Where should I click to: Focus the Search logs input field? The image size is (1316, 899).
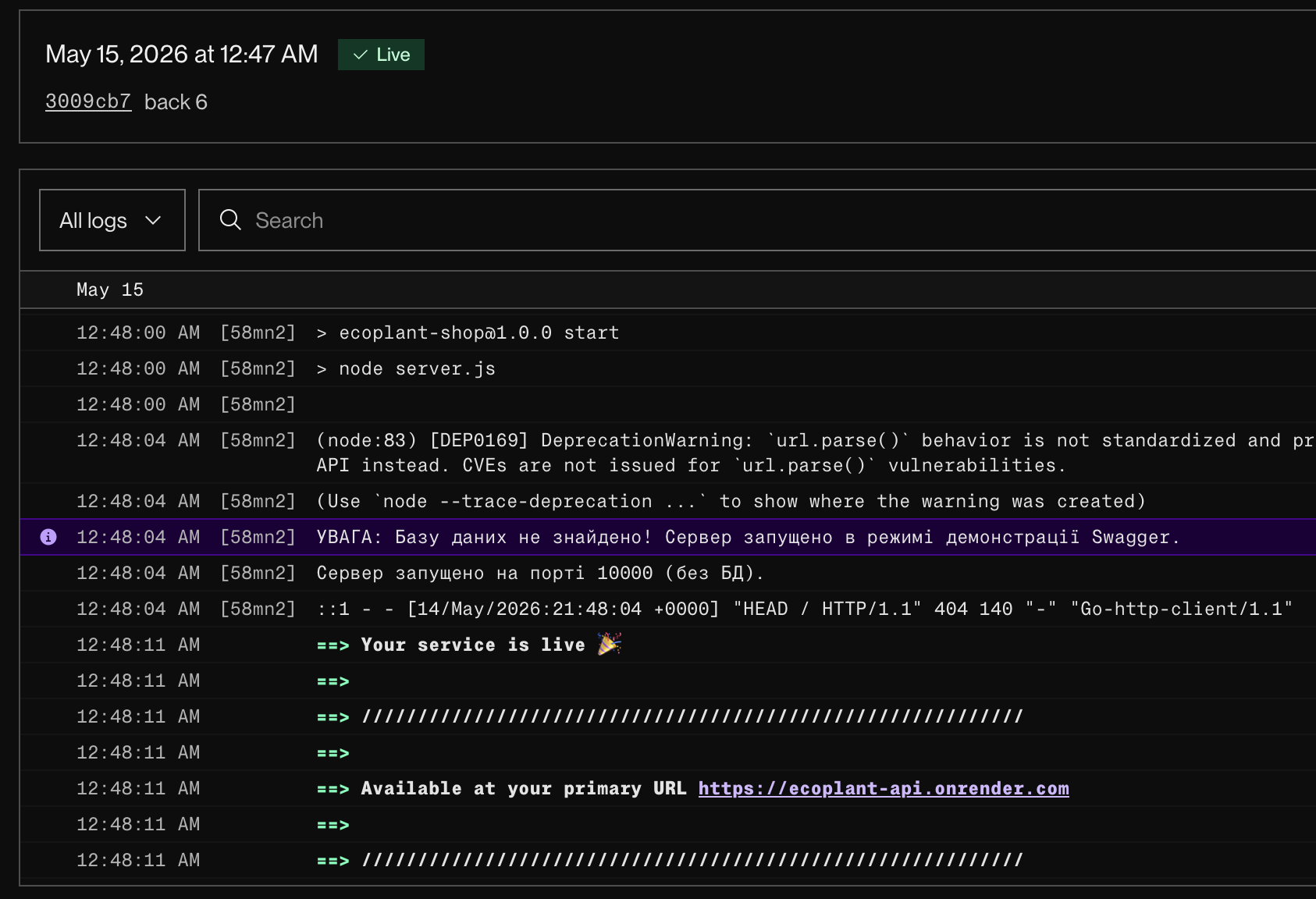757,220
